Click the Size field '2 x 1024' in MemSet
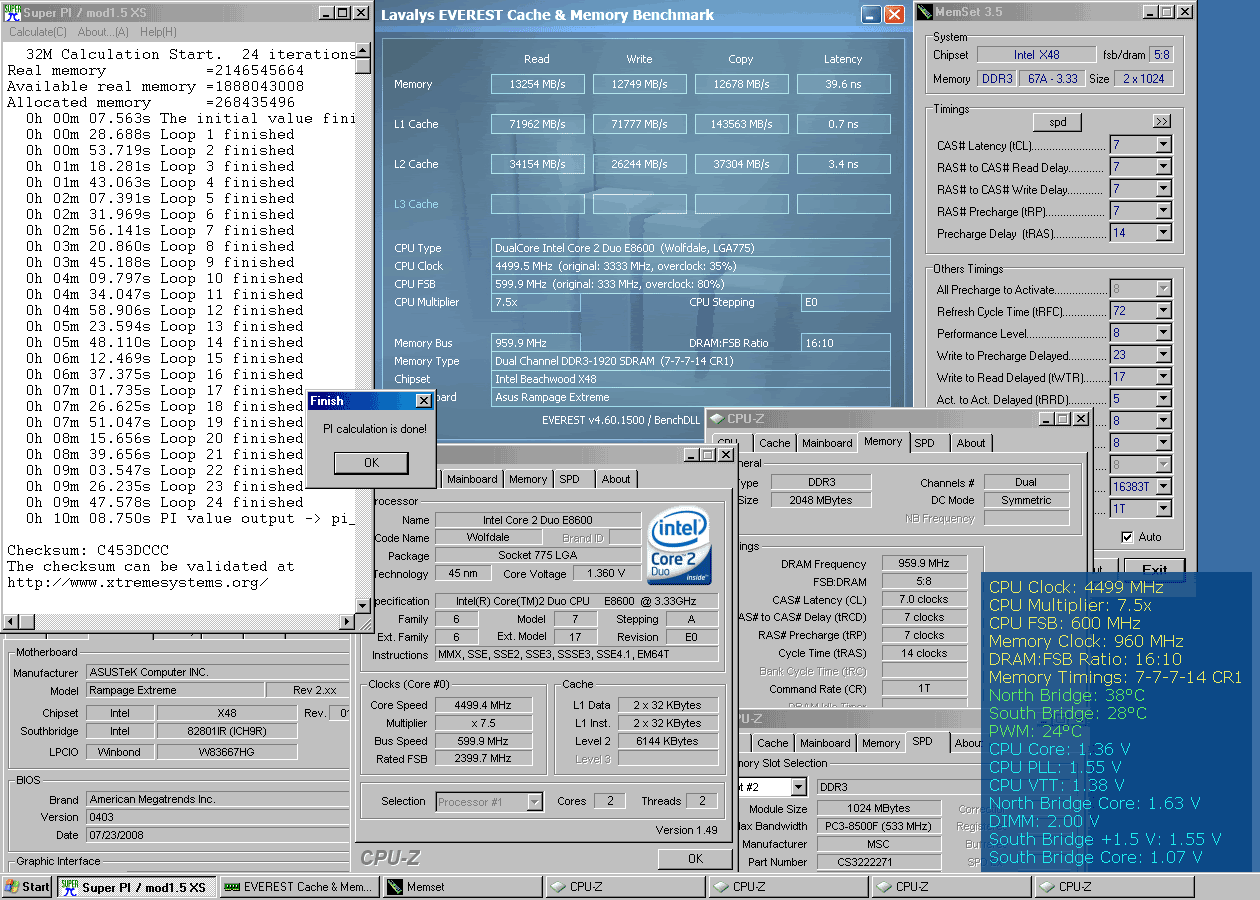Viewport: 1260px width, 900px height. point(1143,79)
